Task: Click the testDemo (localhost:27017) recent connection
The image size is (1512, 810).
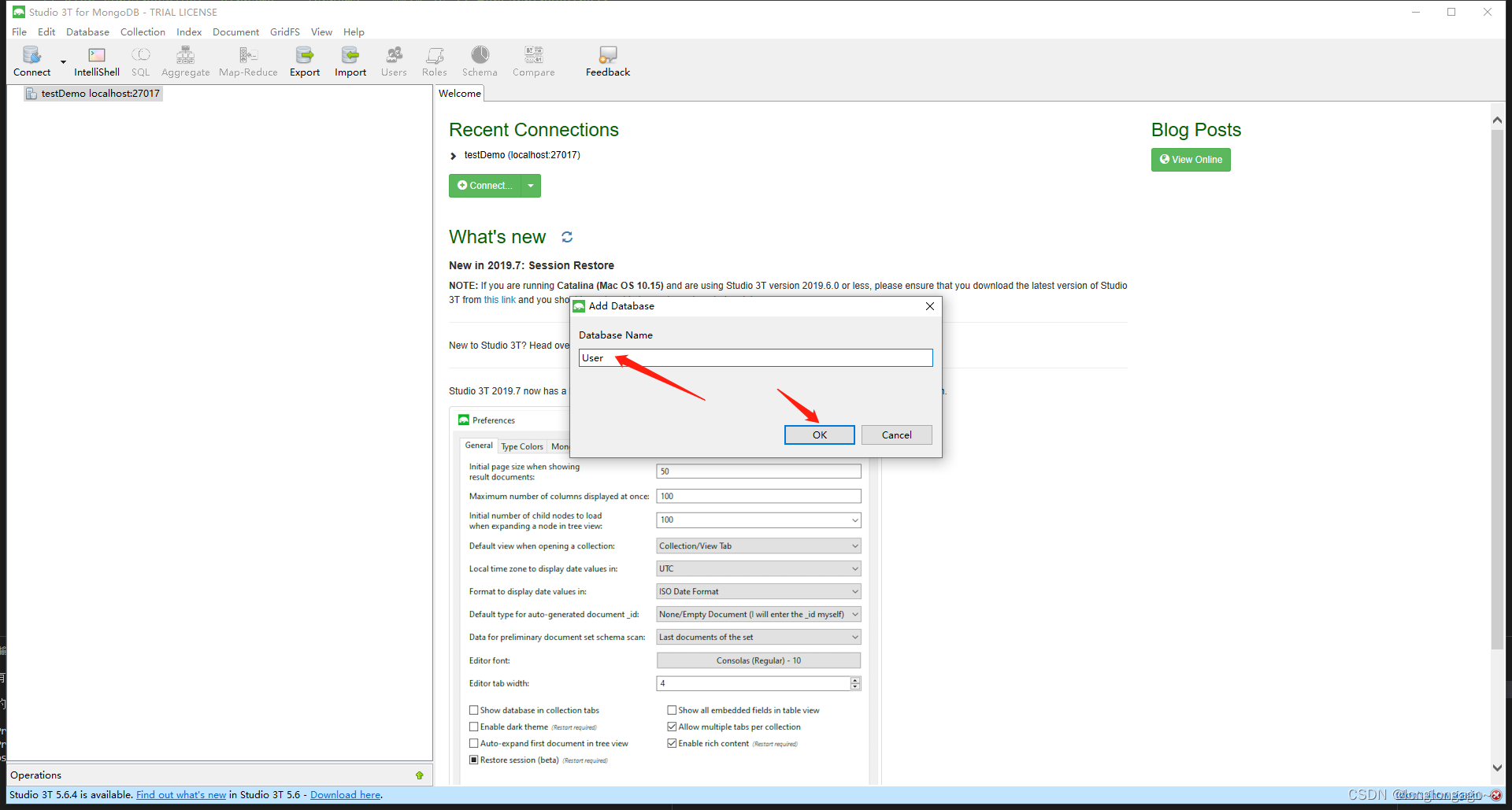Action: click(x=522, y=155)
